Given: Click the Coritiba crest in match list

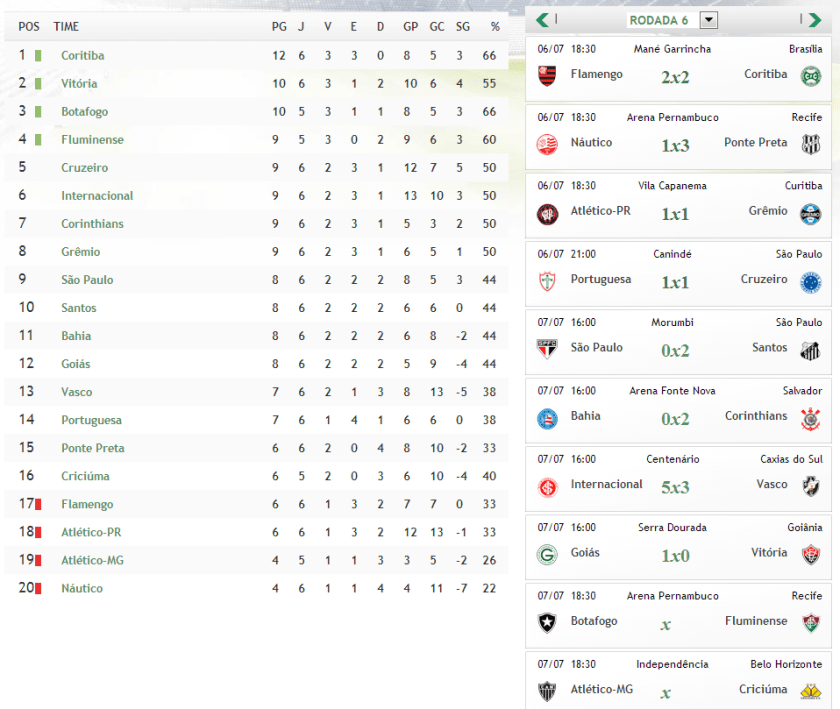Looking at the screenshot, I should (810, 75).
